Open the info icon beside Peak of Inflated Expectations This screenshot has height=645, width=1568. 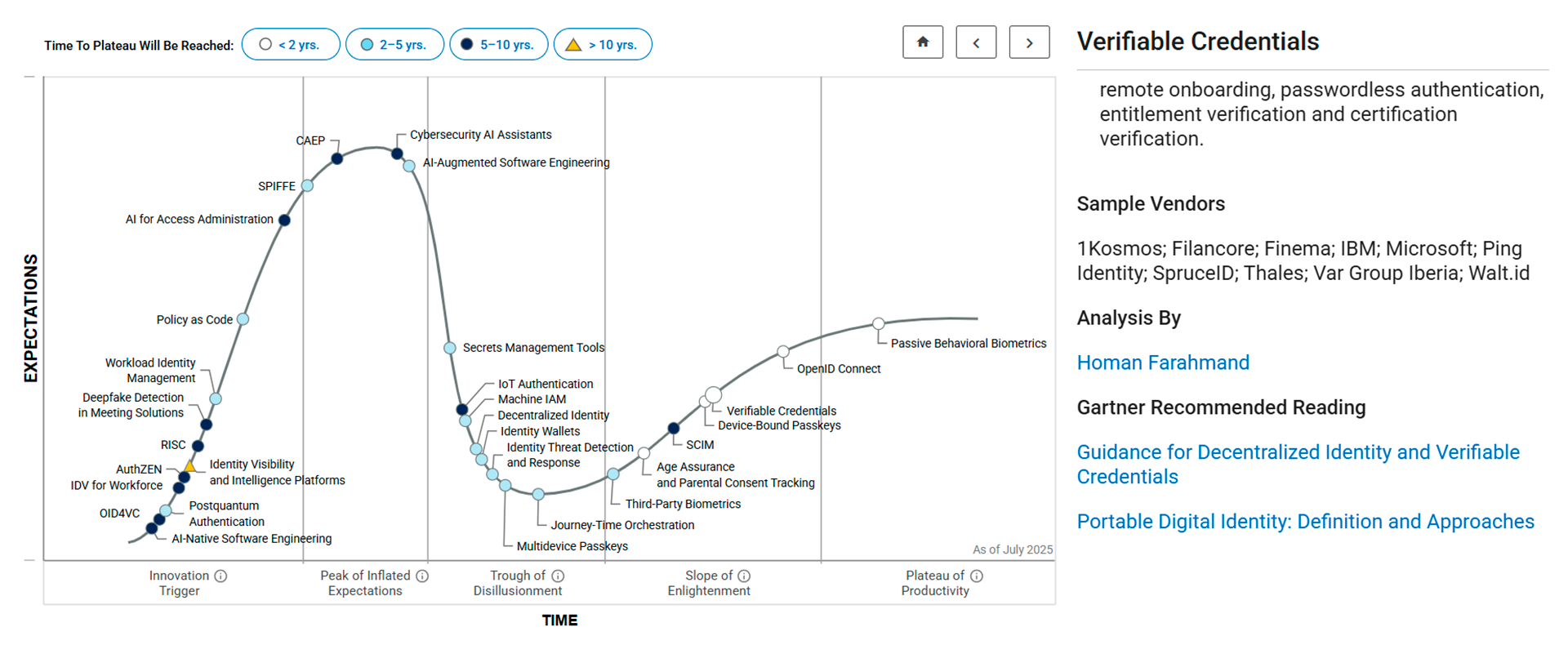tap(422, 576)
